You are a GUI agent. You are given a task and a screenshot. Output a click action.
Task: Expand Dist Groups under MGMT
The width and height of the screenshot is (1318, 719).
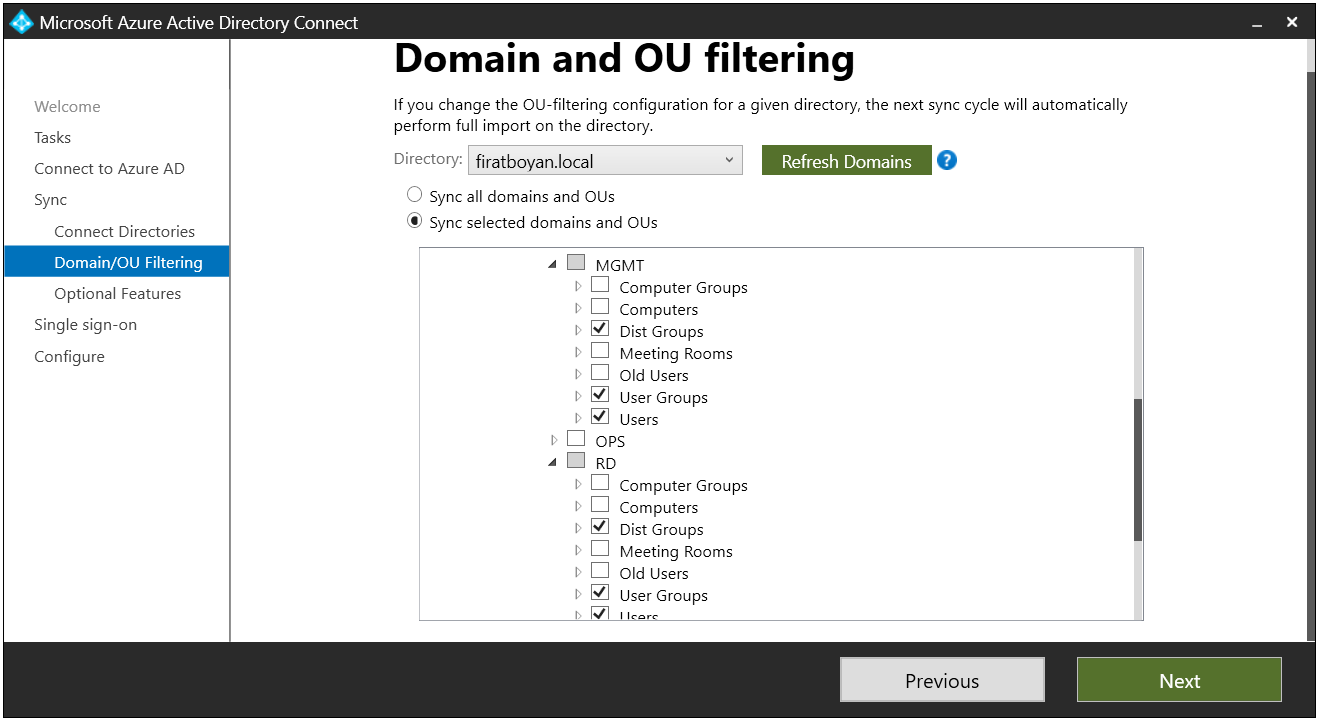click(577, 331)
